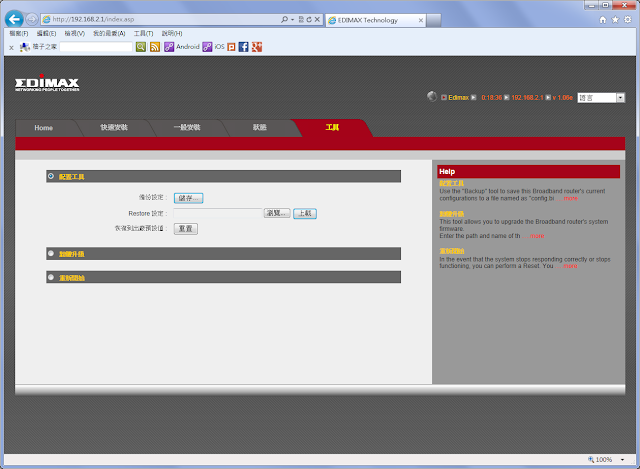
Task: Click the EDIMAX logo
Action: pos(47,83)
